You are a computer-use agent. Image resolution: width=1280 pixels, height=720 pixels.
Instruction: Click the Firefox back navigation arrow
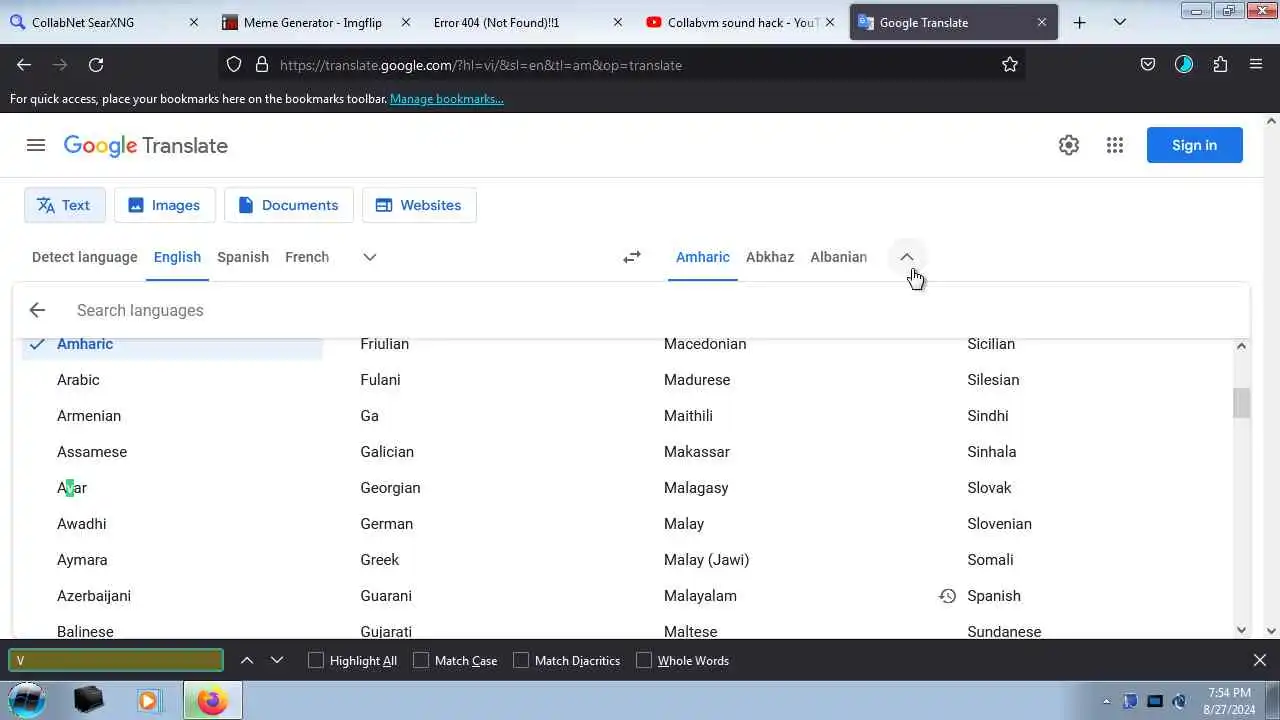point(24,64)
